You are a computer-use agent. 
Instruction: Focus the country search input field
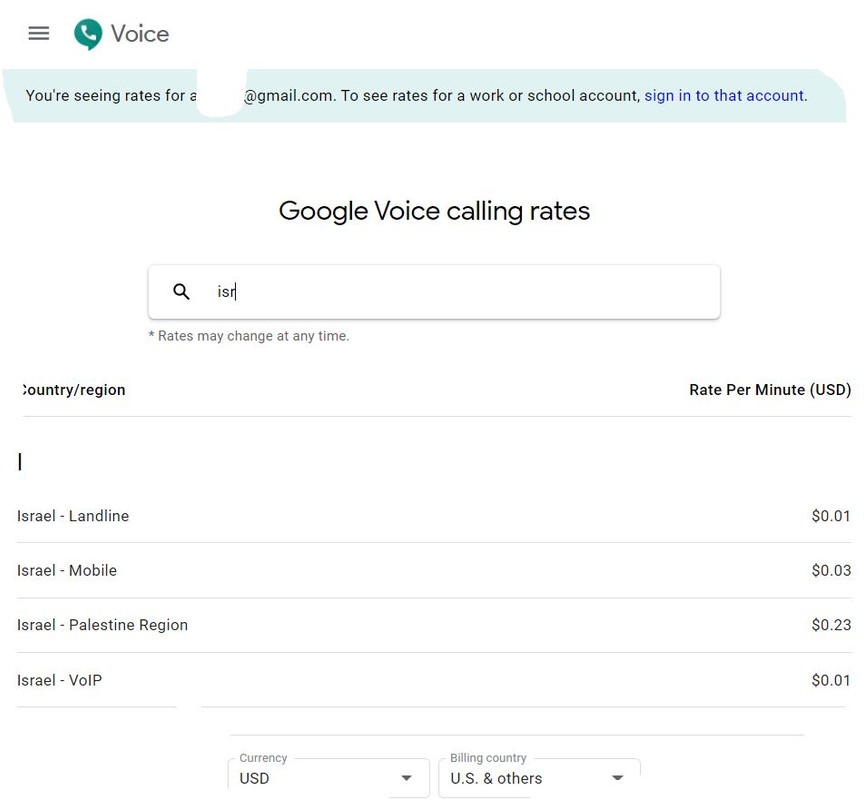coord(434,291)
